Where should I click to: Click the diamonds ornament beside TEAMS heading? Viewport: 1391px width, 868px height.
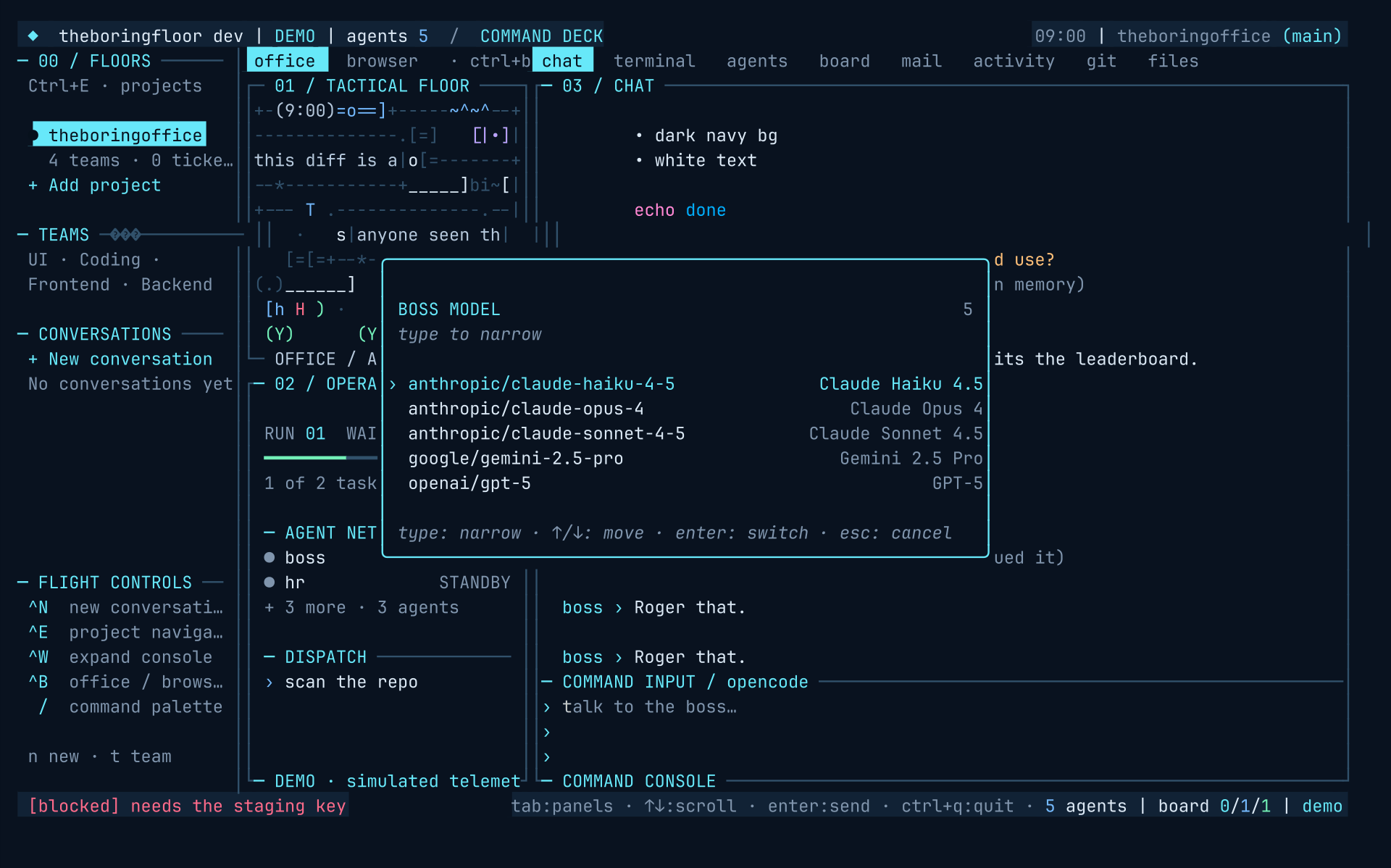tap(125, 234)
